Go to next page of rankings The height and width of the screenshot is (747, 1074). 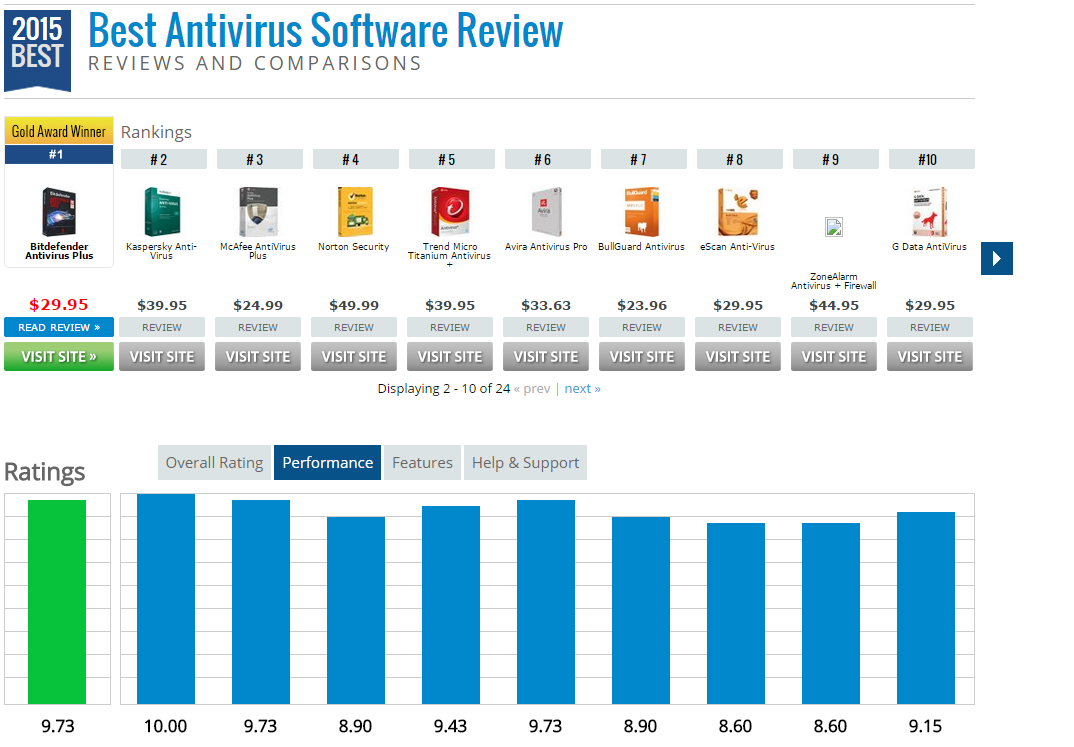point(582,389)
